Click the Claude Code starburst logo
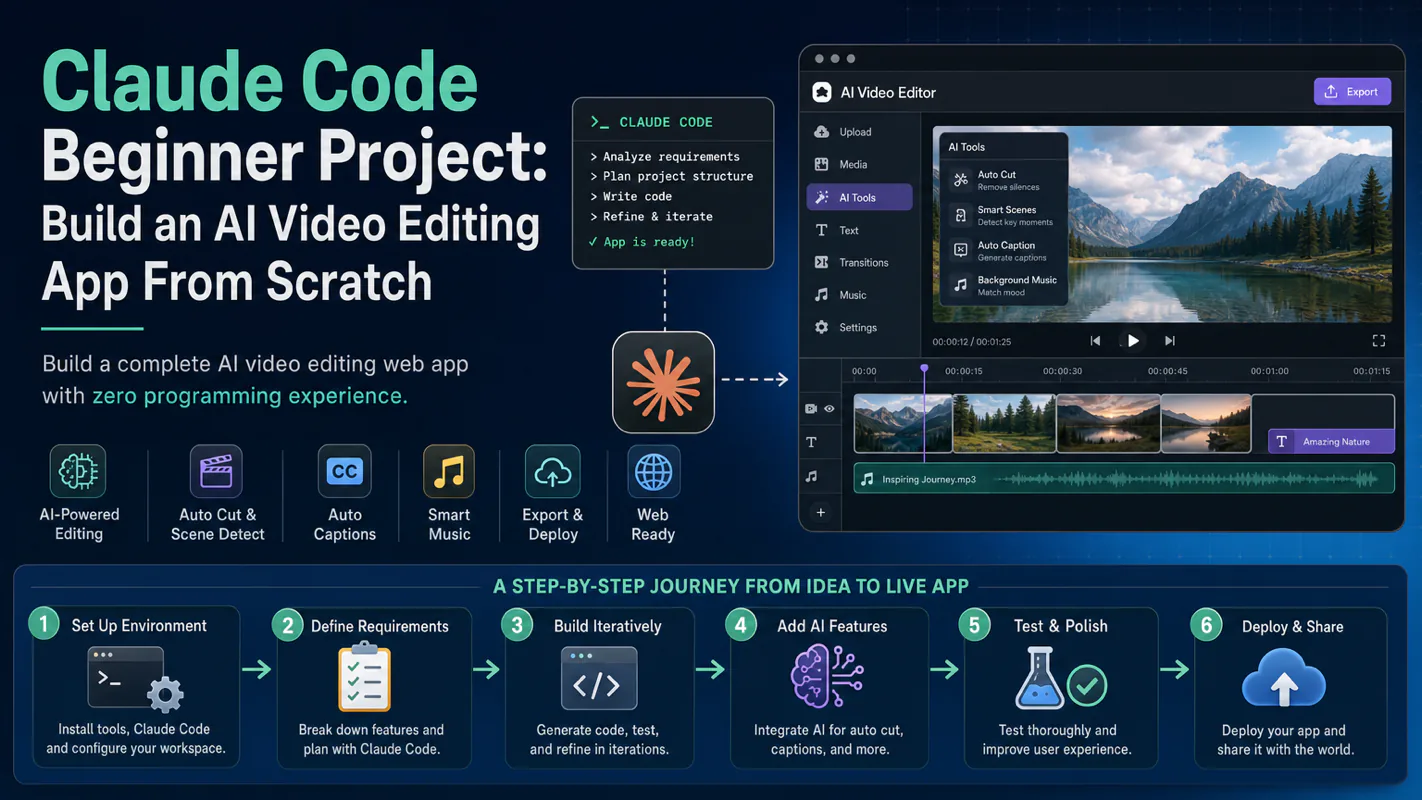 [x=663, y=382]
